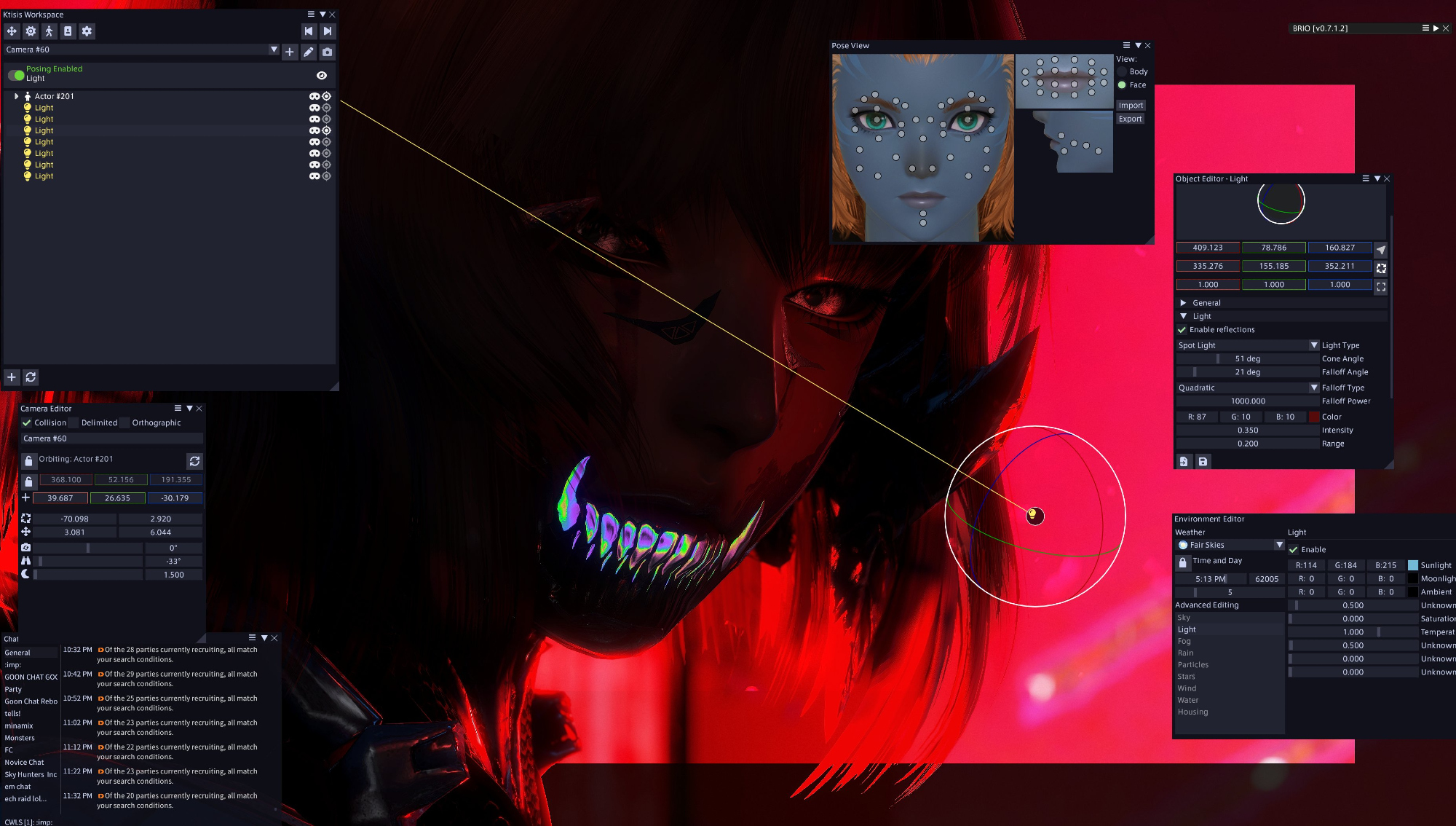The image size is (1456, 826).
Task: Click the refresh icon at workspace bottom
Action: 31,377
